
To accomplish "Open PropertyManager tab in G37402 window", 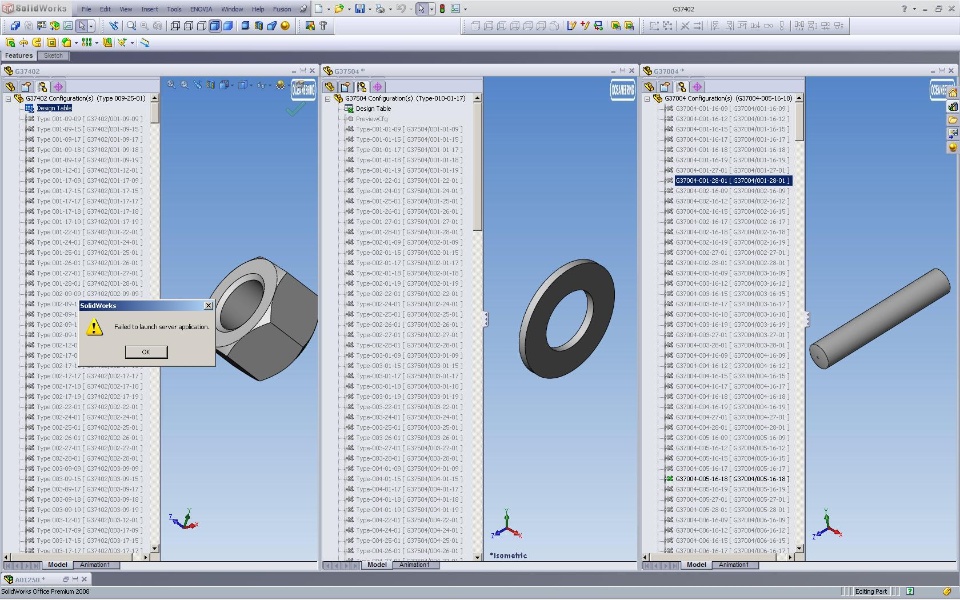I will (x=26, y=87).
